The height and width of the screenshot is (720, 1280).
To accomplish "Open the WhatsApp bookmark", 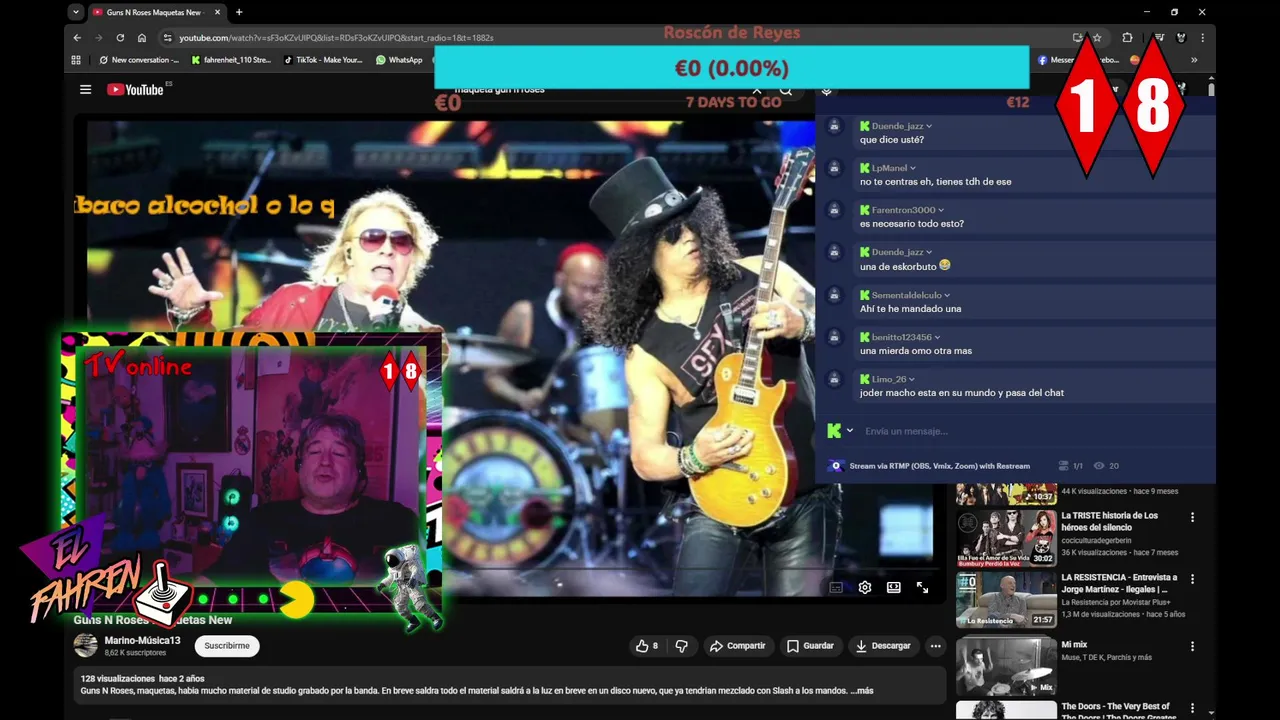I will point(399,60).
